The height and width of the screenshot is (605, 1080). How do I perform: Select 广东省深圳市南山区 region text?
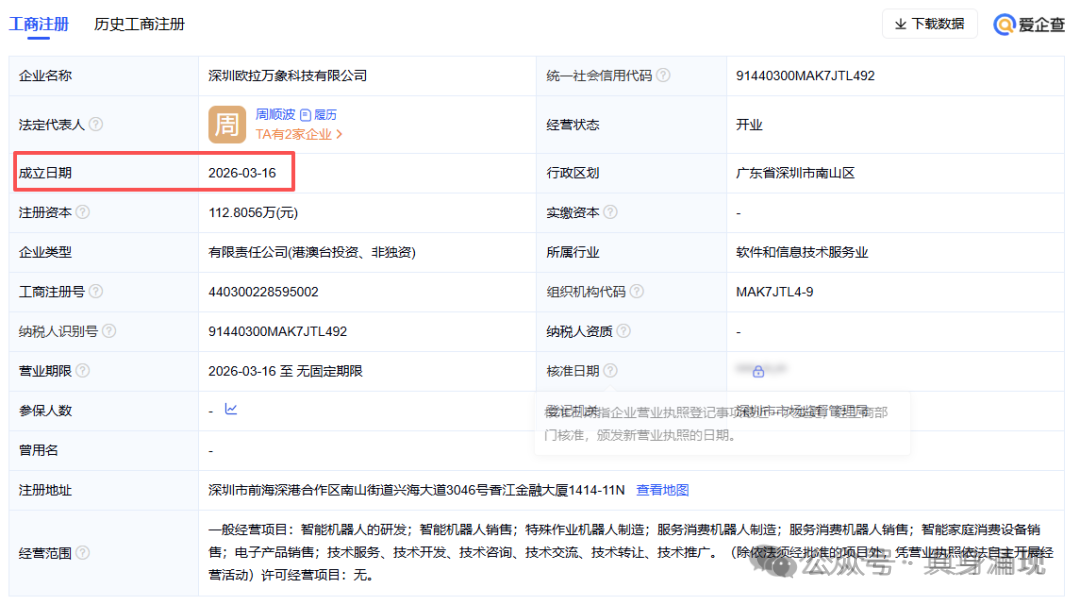click(x=796, y=173)
